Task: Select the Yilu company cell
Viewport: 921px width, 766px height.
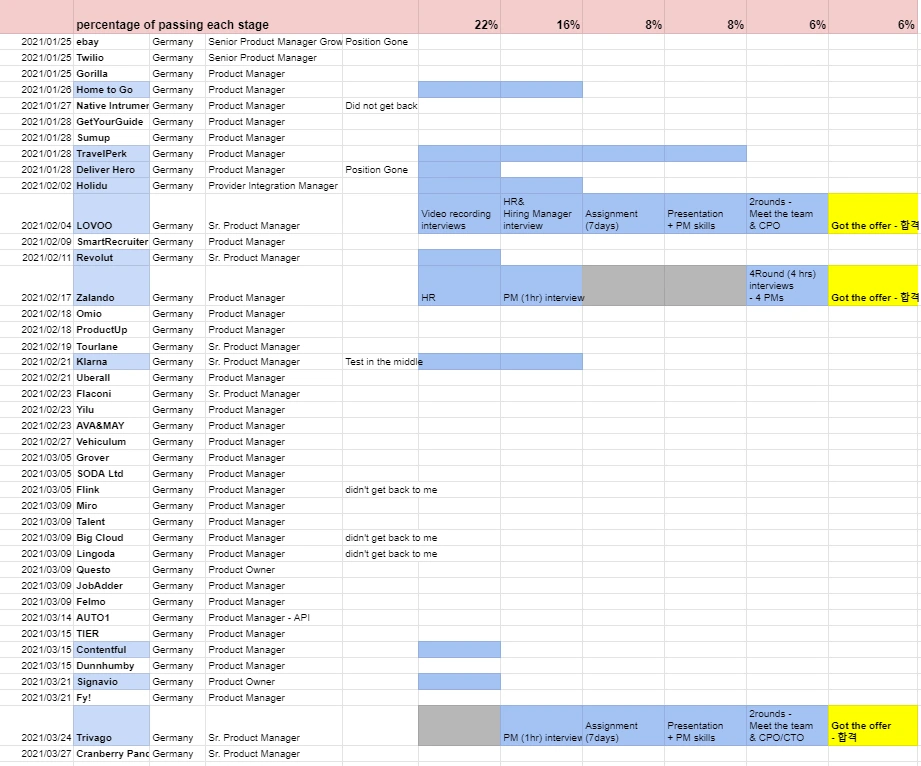Action: (x=112, y=409)
